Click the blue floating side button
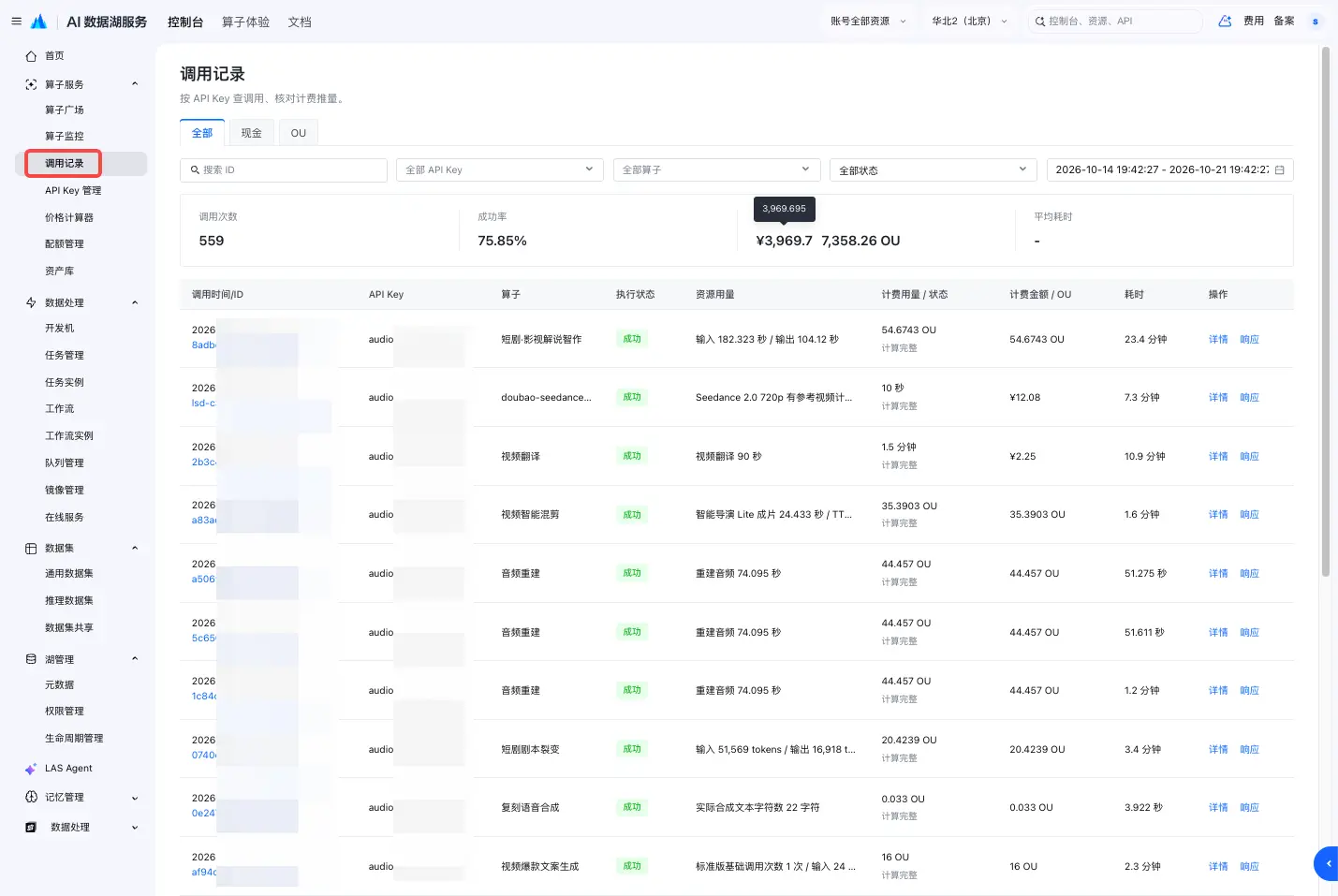Screen dimensions: 1338x896 pyautogui.click(x=1327, y=863)
